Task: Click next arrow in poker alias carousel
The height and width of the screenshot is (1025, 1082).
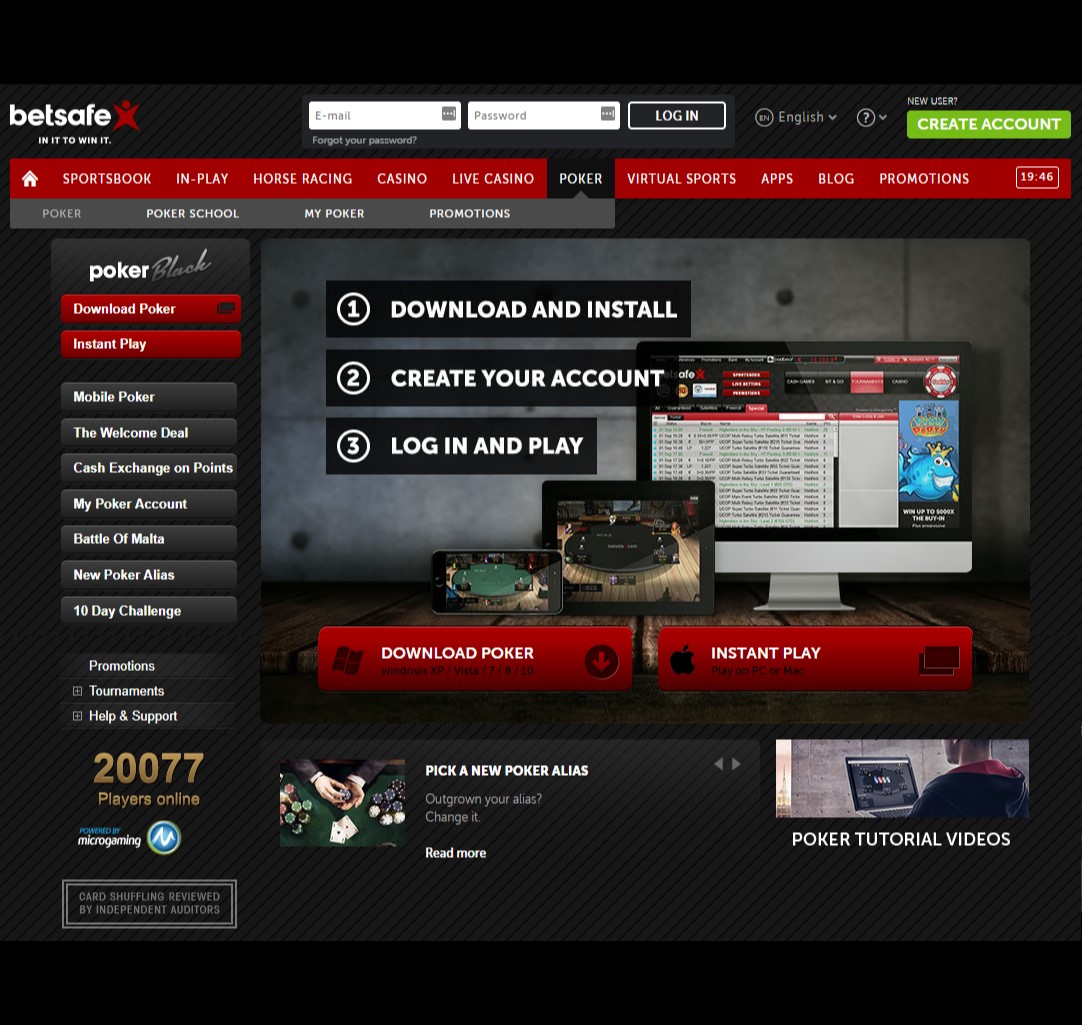Action: [x=737, y=764]
